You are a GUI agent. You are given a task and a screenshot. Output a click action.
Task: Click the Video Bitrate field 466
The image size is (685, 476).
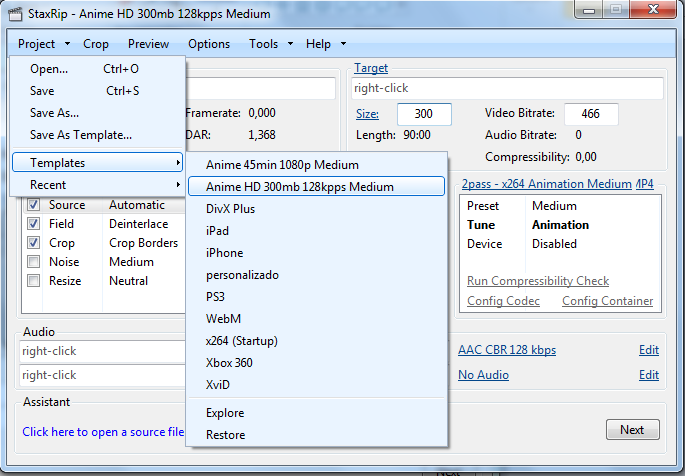591,114
